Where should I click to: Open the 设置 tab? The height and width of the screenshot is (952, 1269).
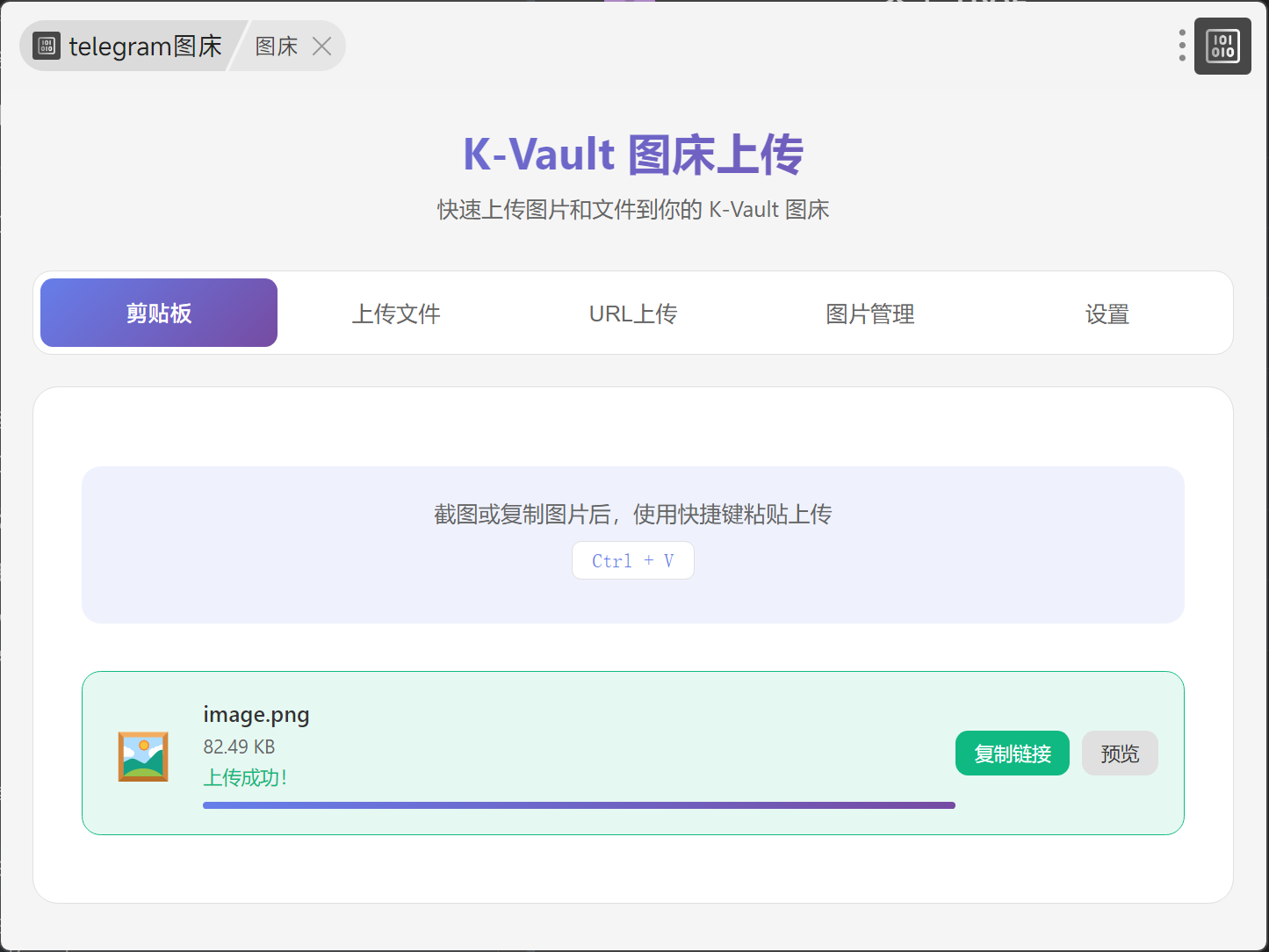pos(1107,314)
